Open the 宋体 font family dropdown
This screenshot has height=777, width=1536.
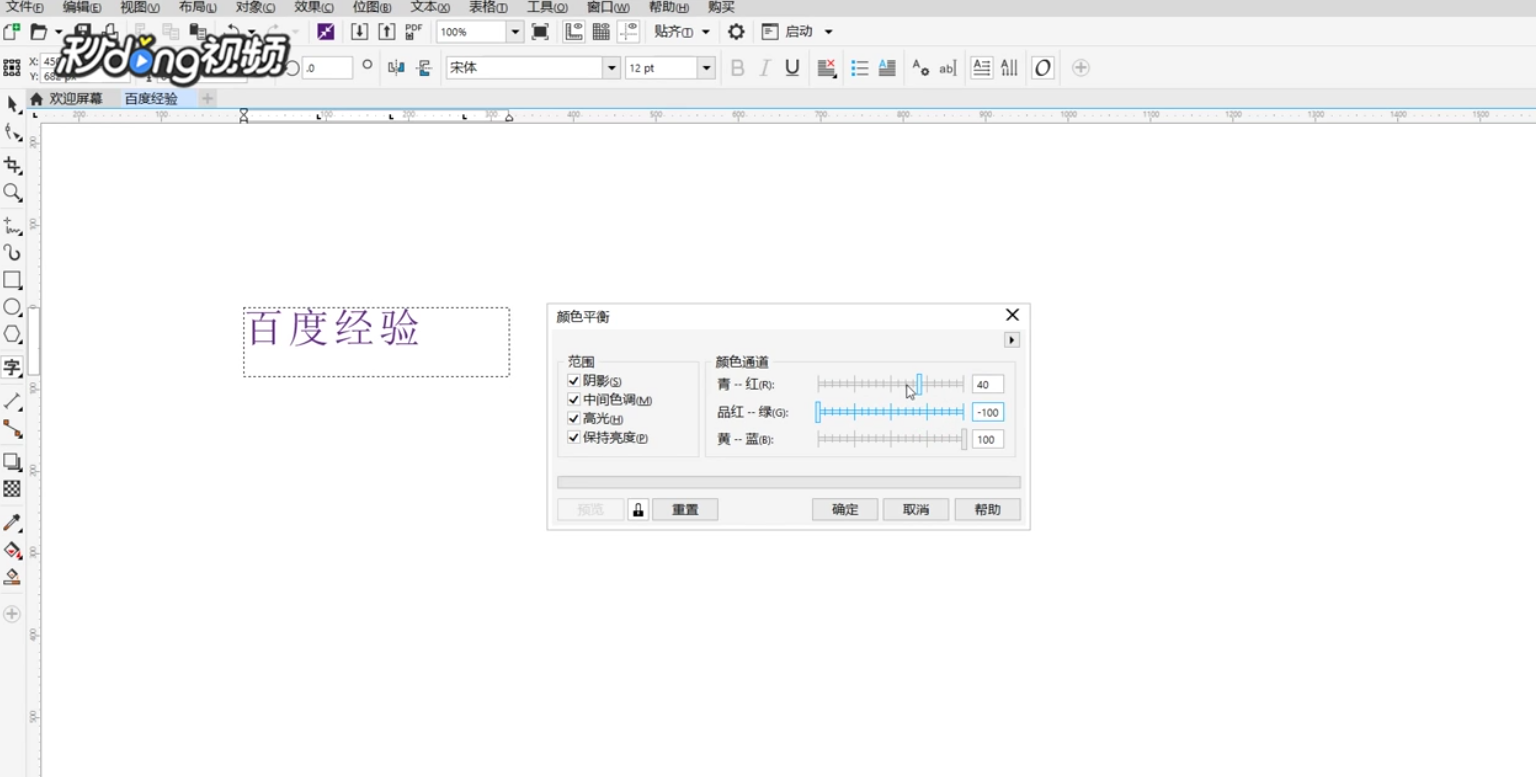click(610, 67)
